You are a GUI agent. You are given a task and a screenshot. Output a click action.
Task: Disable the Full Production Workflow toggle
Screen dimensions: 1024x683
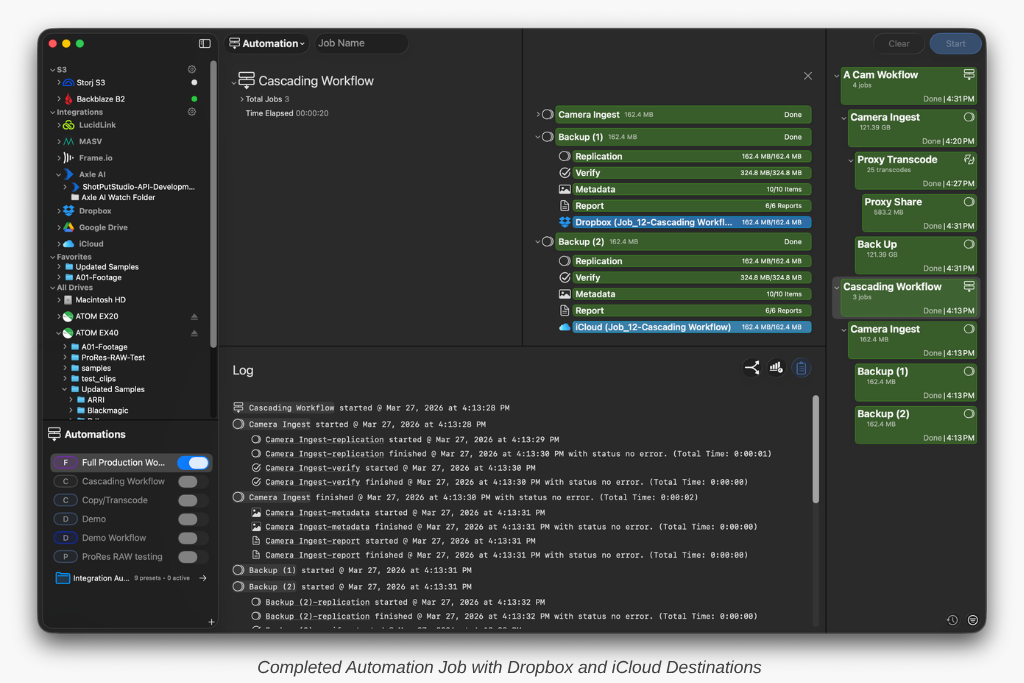[x=193, y=463]
